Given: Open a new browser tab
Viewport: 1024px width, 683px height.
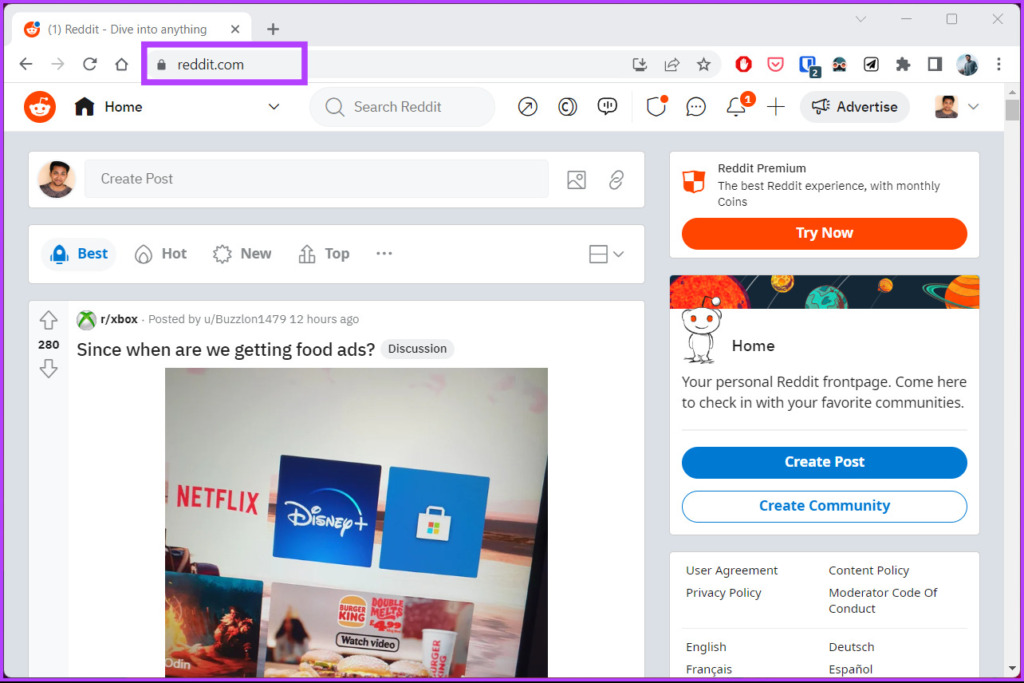Looking at the screenshot, I should tap(273, 29).
